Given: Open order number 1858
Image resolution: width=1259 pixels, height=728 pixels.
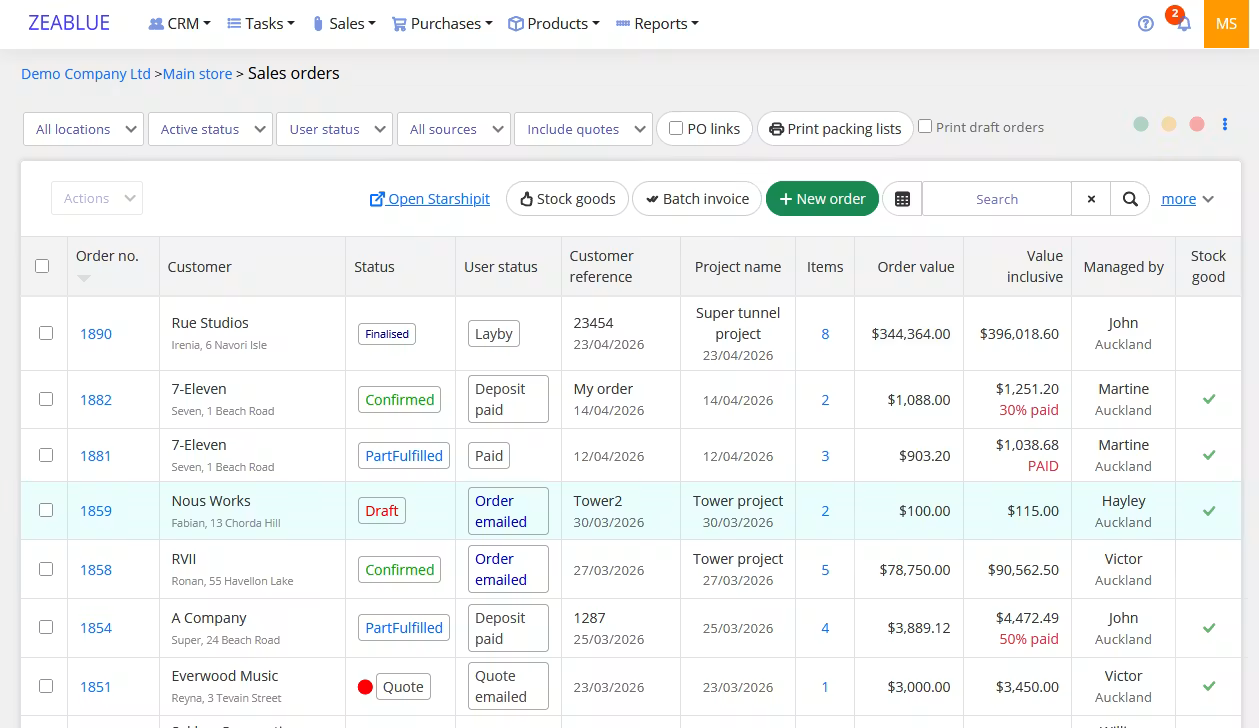Looking at the screenshot, I should coord(96,570).
